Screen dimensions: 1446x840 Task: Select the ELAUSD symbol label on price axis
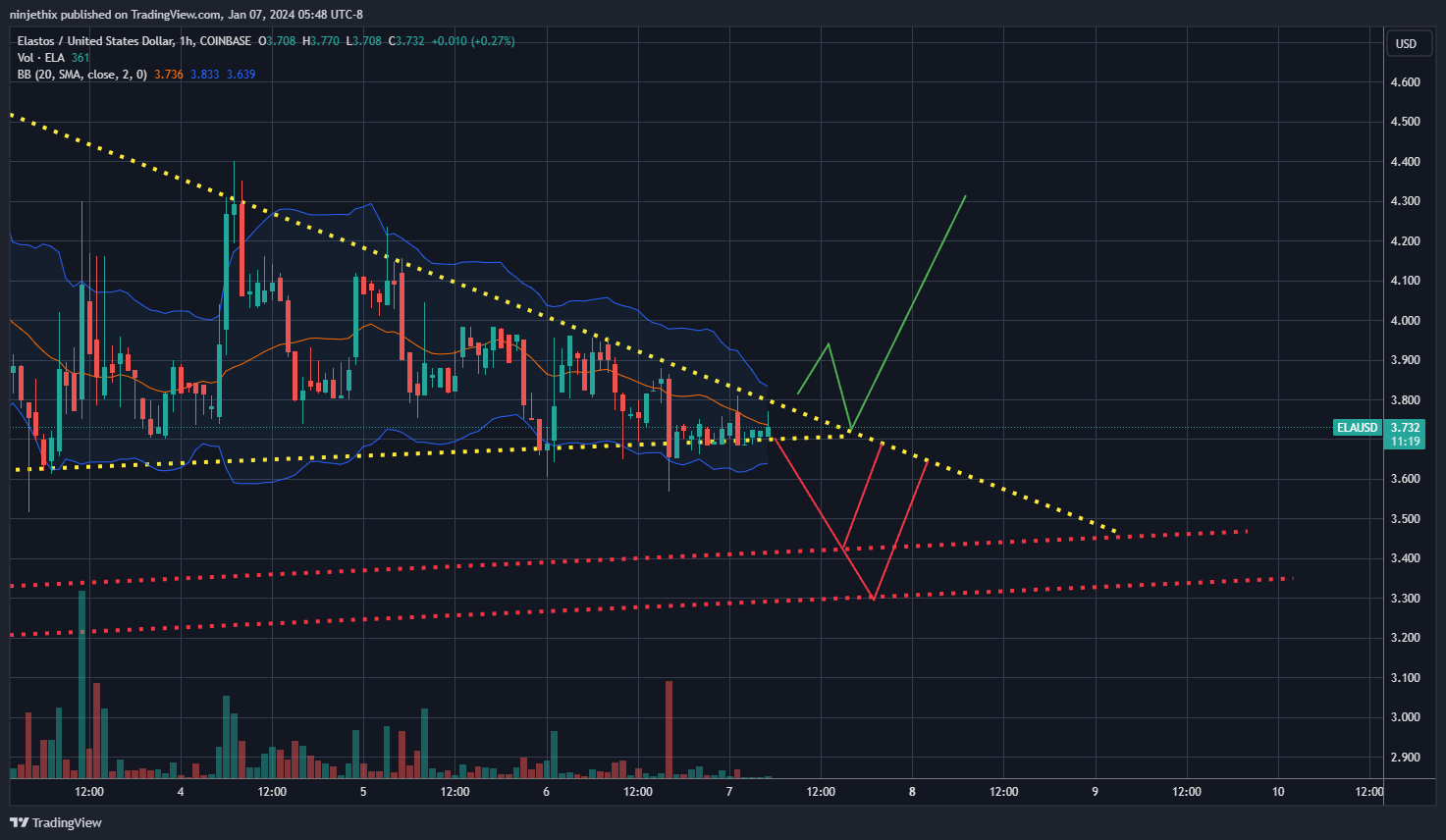[x=1358, y=428]
